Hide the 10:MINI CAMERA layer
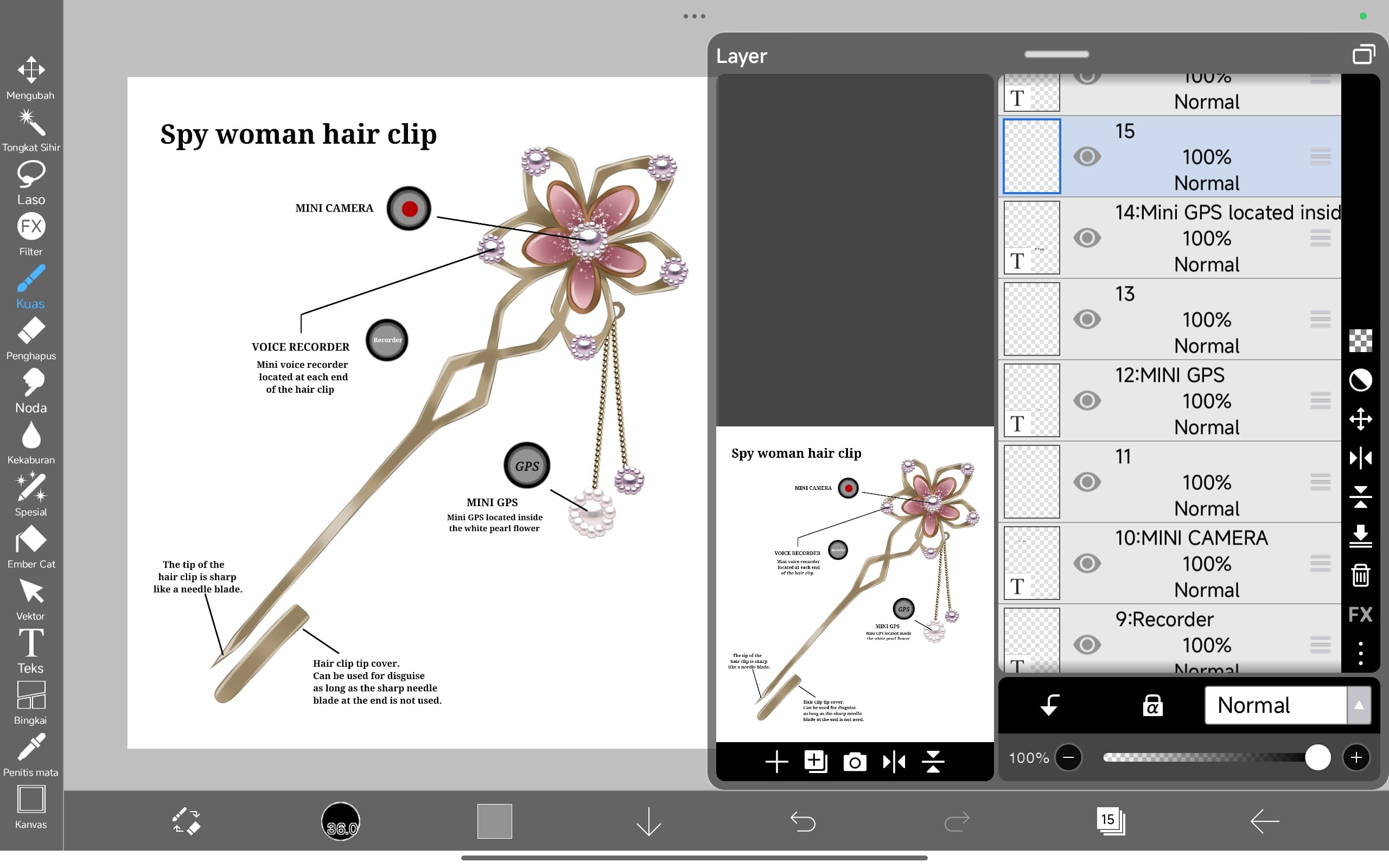Image resolution: width=1389 pixels, height=868 pixels. coord(1087,563)
